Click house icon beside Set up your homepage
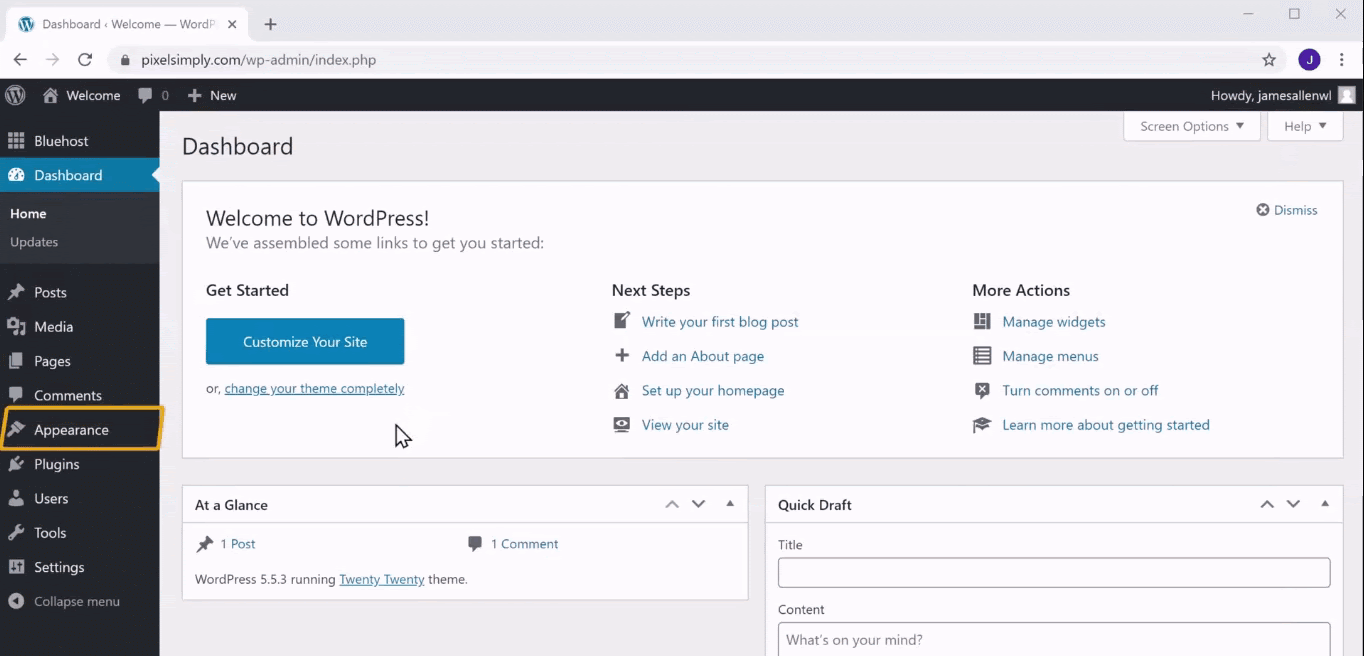Image resolution: width=1364 pixels, height=656 pixels. coord(622,390)
